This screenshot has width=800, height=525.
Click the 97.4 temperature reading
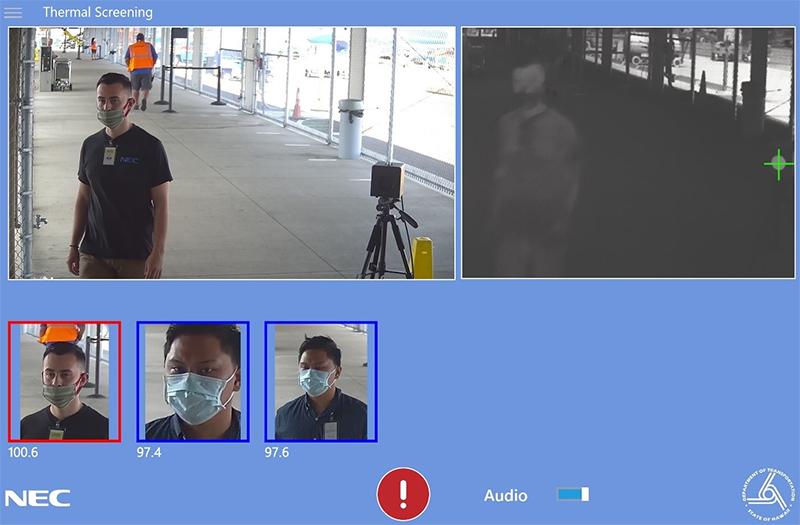[x=150, y=452]
